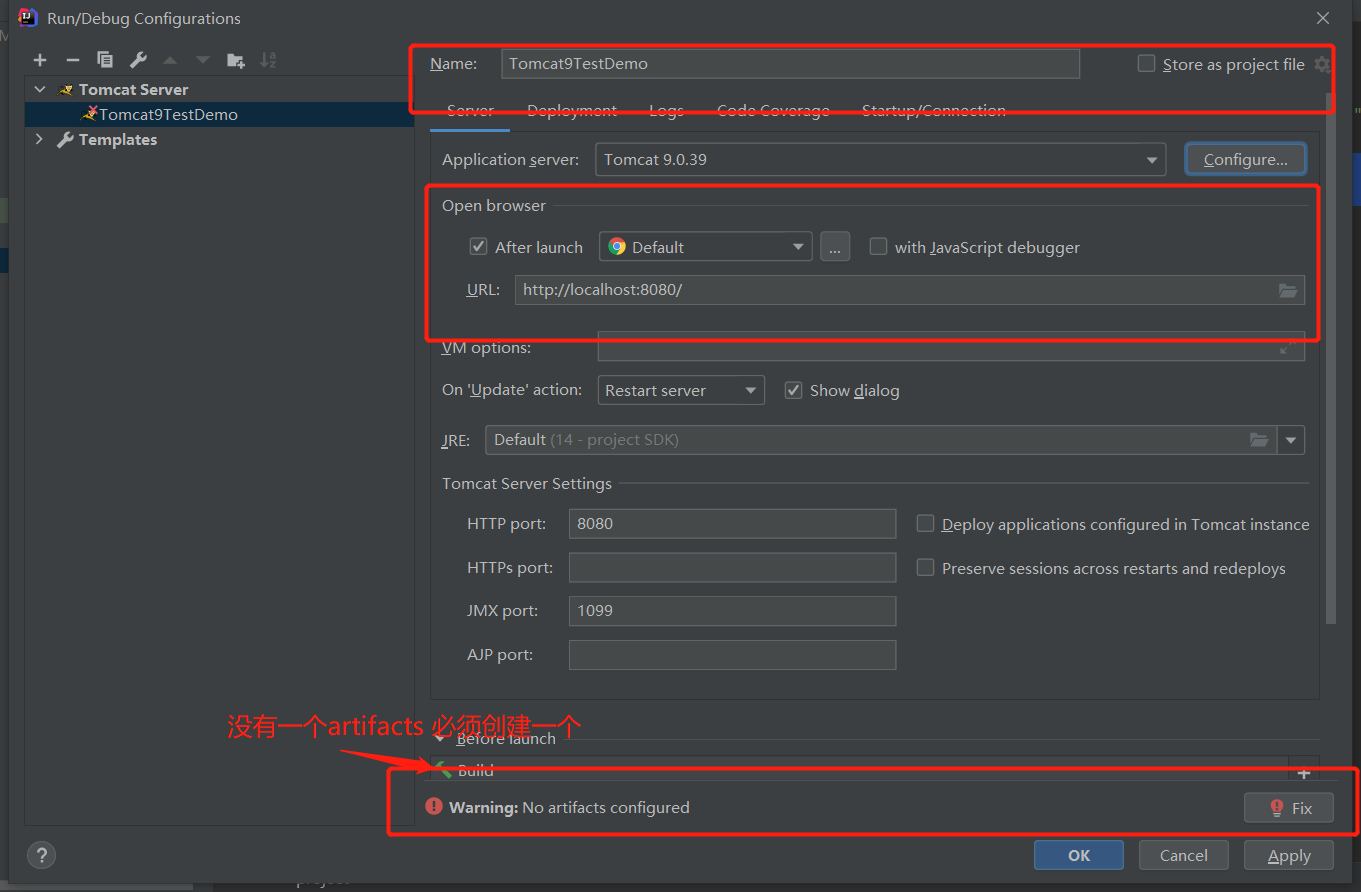Image resolution: width=1361 pixels, height=892 pixels.
Task: Switch to the Code Coverage tab
Action: (773, 110)
